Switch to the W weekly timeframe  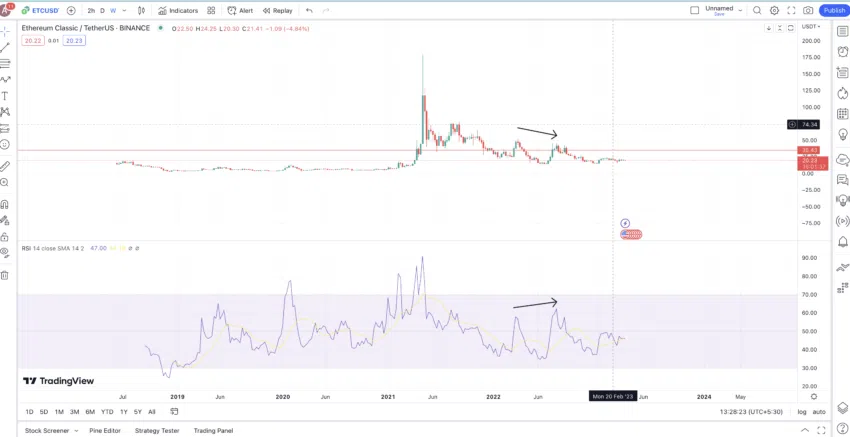pos(113,10)
